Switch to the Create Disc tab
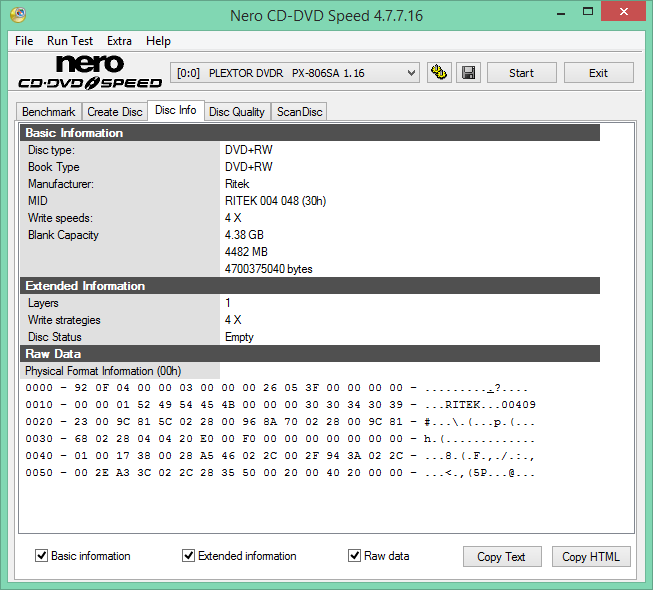This screenshot has height=590, width=653. pos(115,112)
